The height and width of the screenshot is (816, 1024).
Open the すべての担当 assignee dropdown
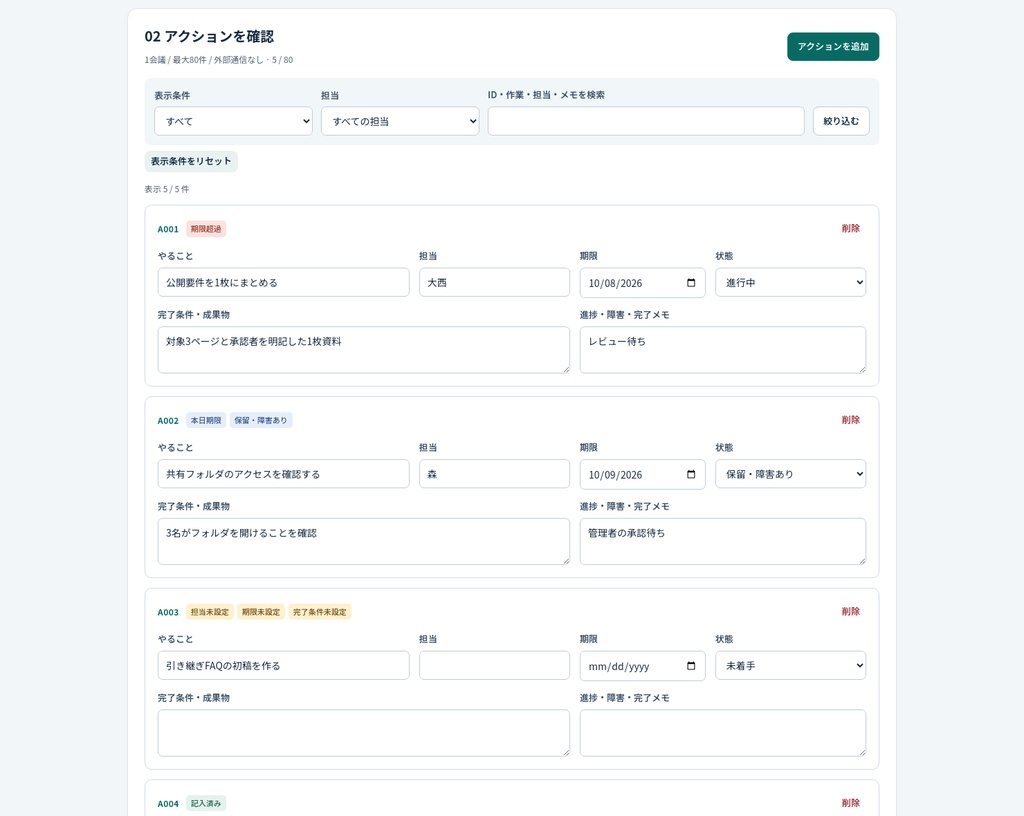(x=400, y=121)
